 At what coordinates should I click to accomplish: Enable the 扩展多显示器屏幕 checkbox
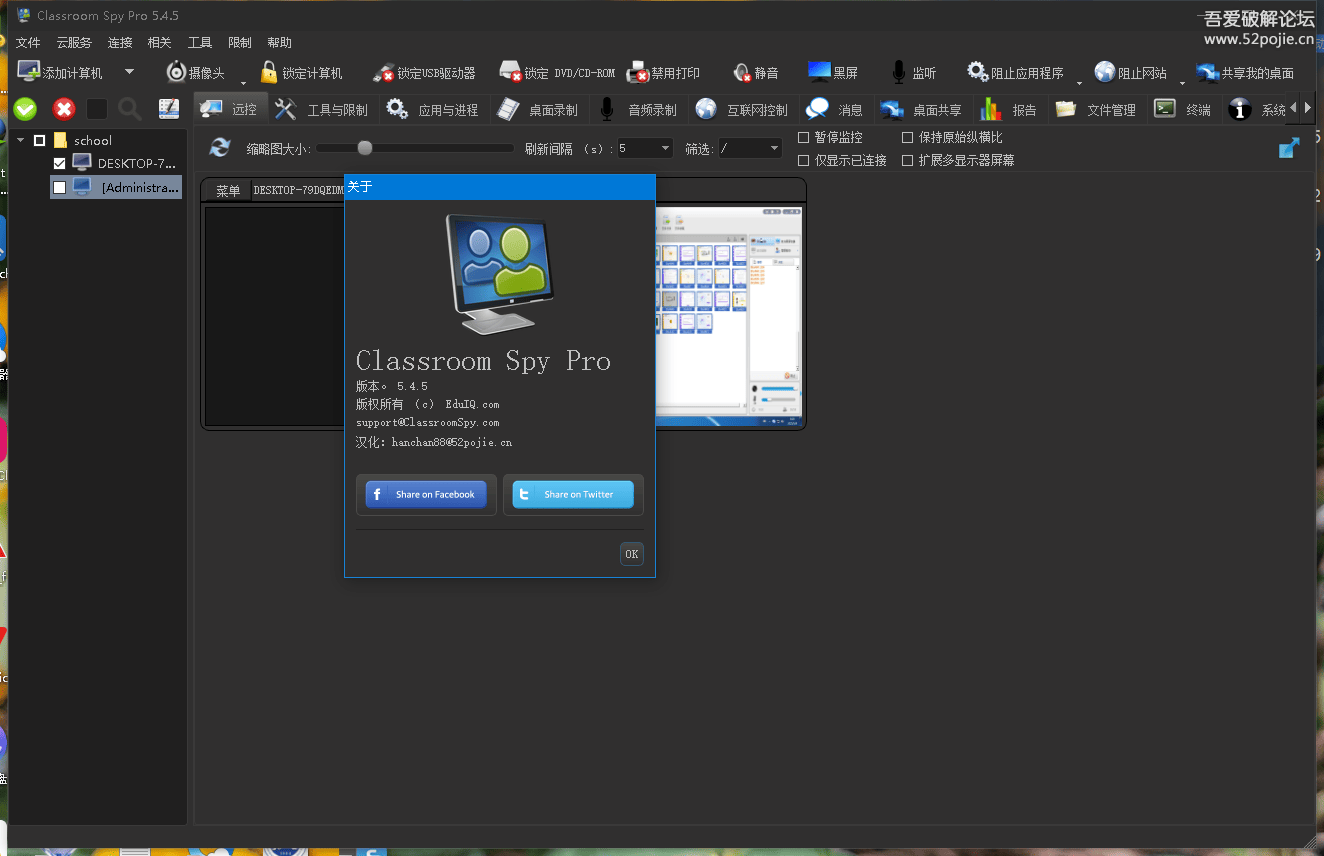[x=908, y=160]
